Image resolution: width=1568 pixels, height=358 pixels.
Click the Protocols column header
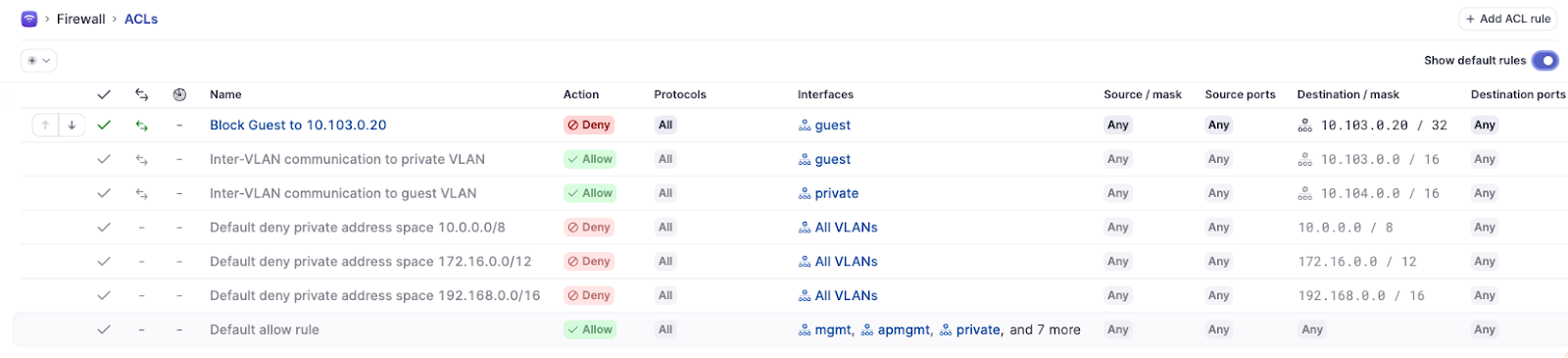point(680,95)
